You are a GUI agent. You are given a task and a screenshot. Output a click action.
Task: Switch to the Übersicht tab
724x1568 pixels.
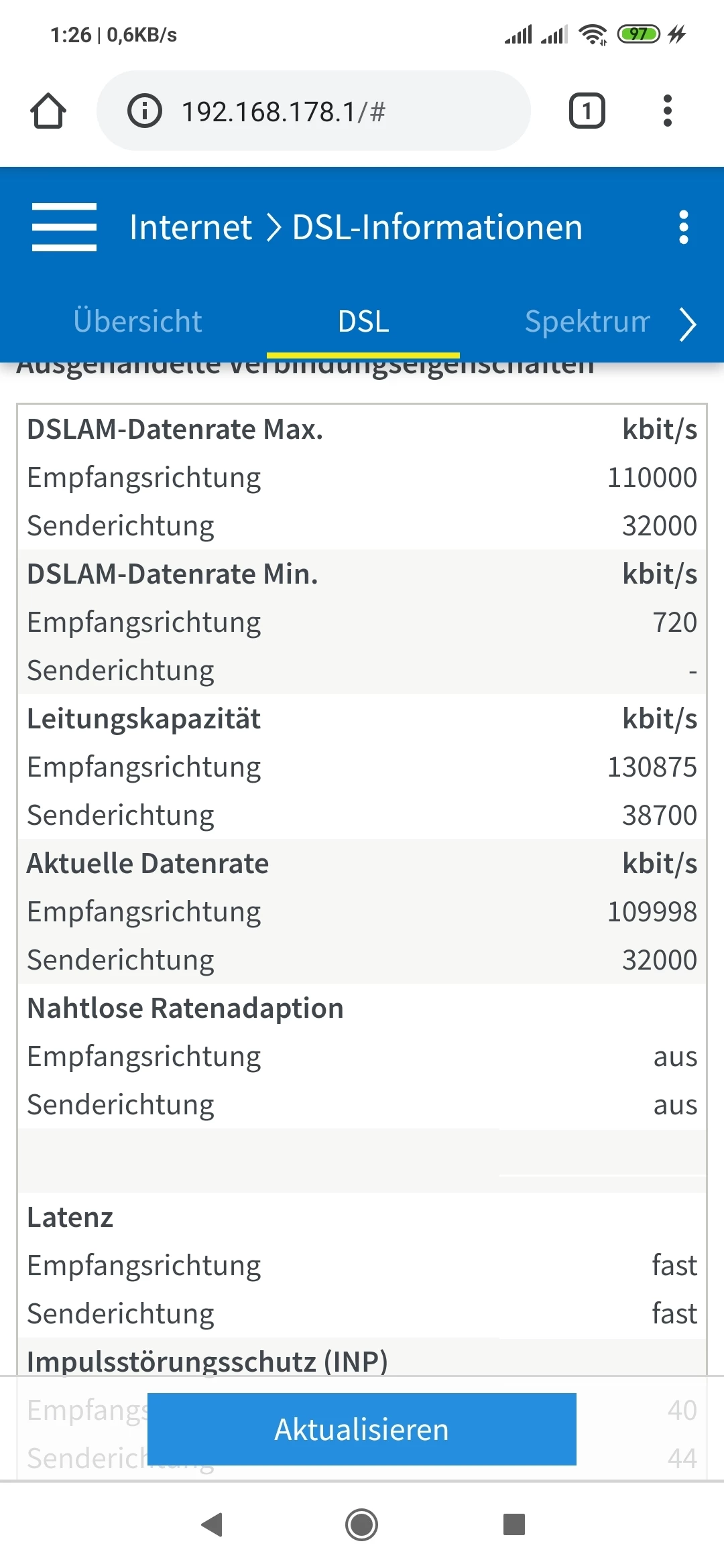pyautogui.click(x=138, y=322)
